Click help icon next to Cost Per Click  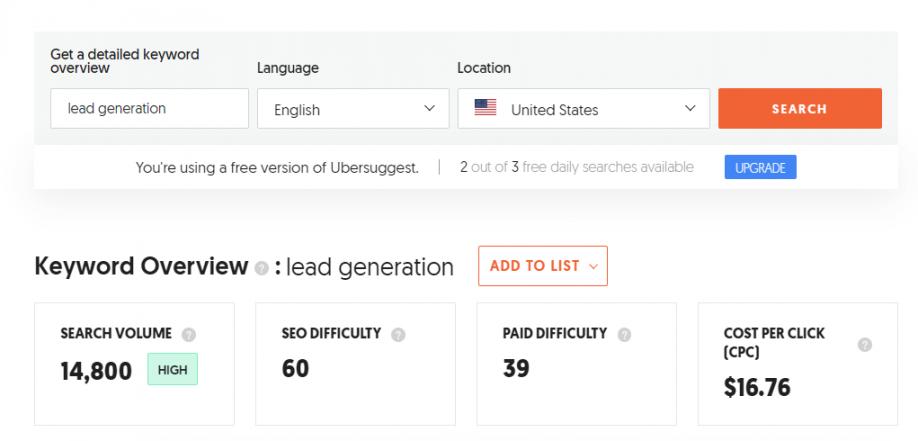[865, 344]
